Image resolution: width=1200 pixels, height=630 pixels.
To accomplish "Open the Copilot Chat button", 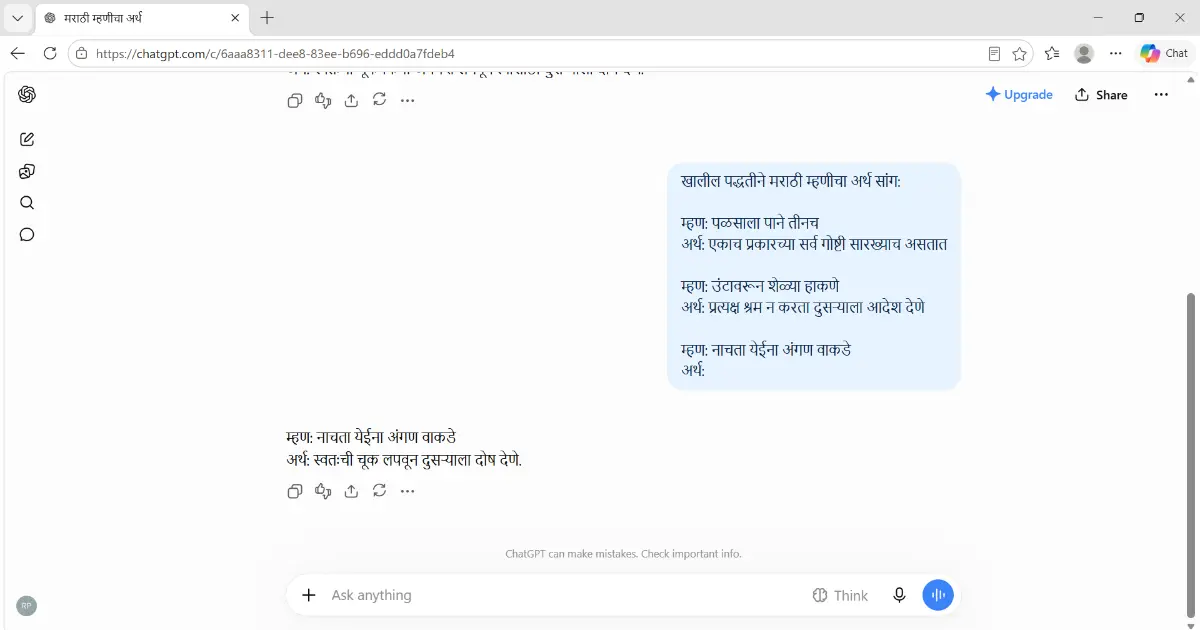I will [x=1165, y=54].
